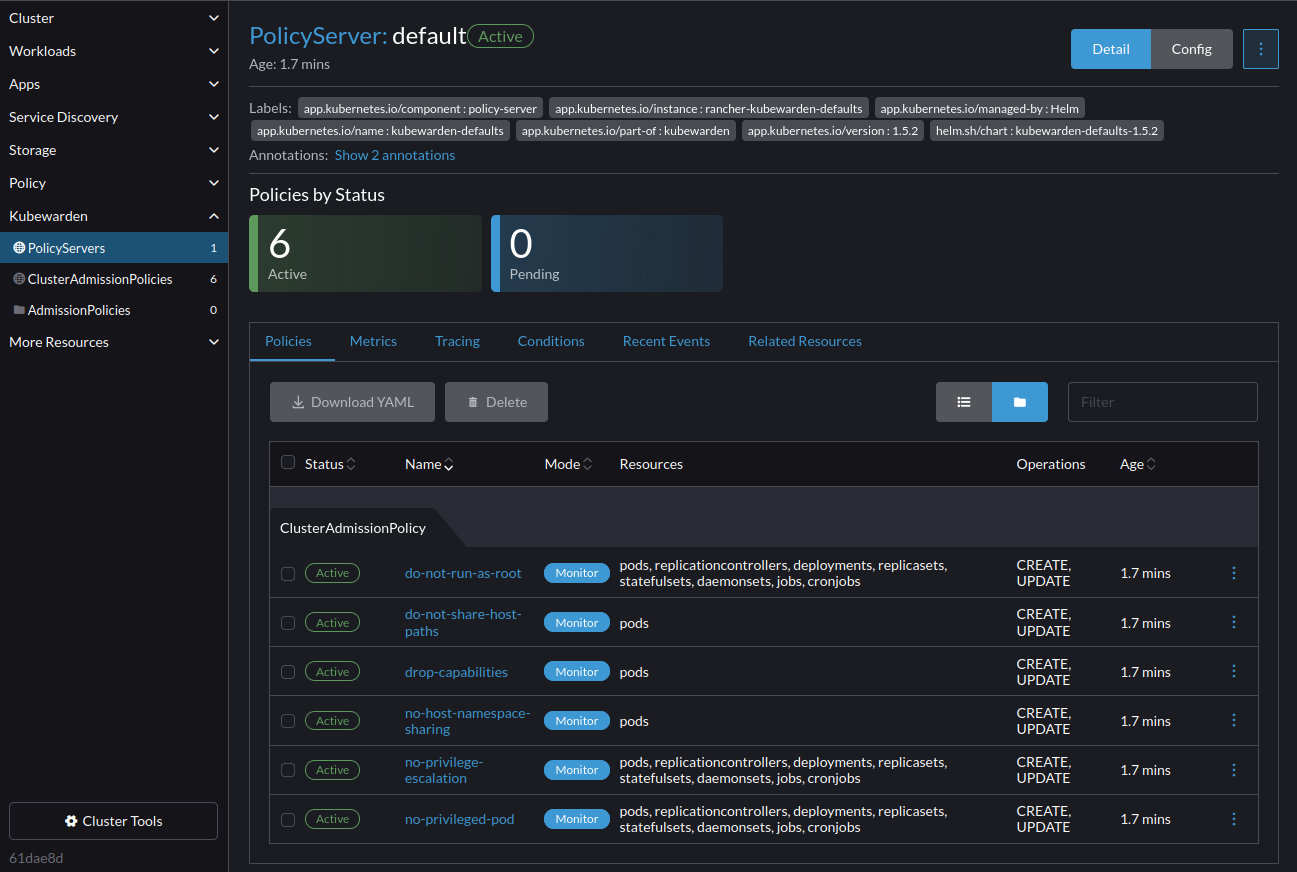Screen dimensions: 1297x872
Task: Click the gear icon on Cluster Tools
Action: [70, 821]
